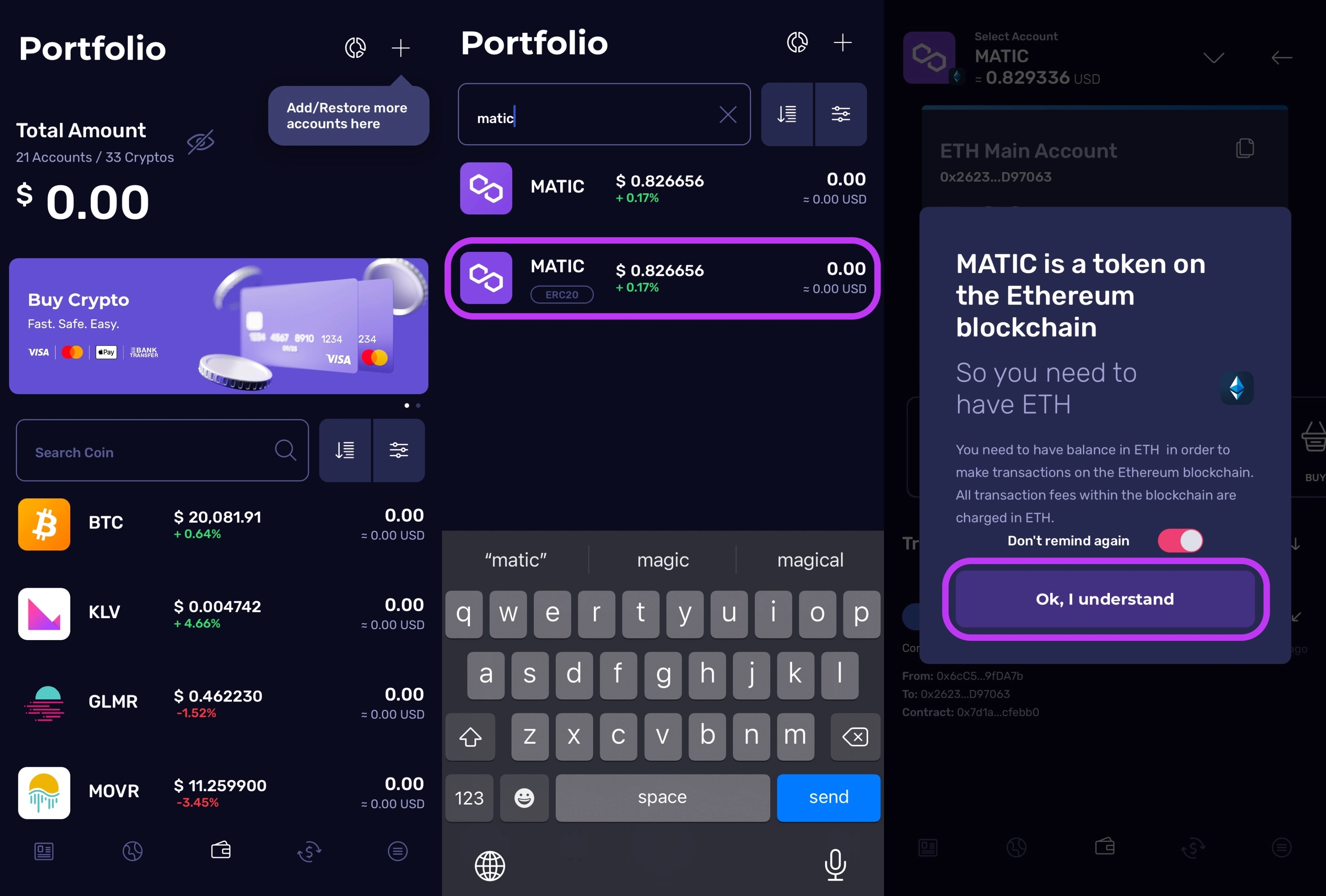Tap the MATIC ERC20 token icon
This screenshot has height=896, width=1326.
487,278
